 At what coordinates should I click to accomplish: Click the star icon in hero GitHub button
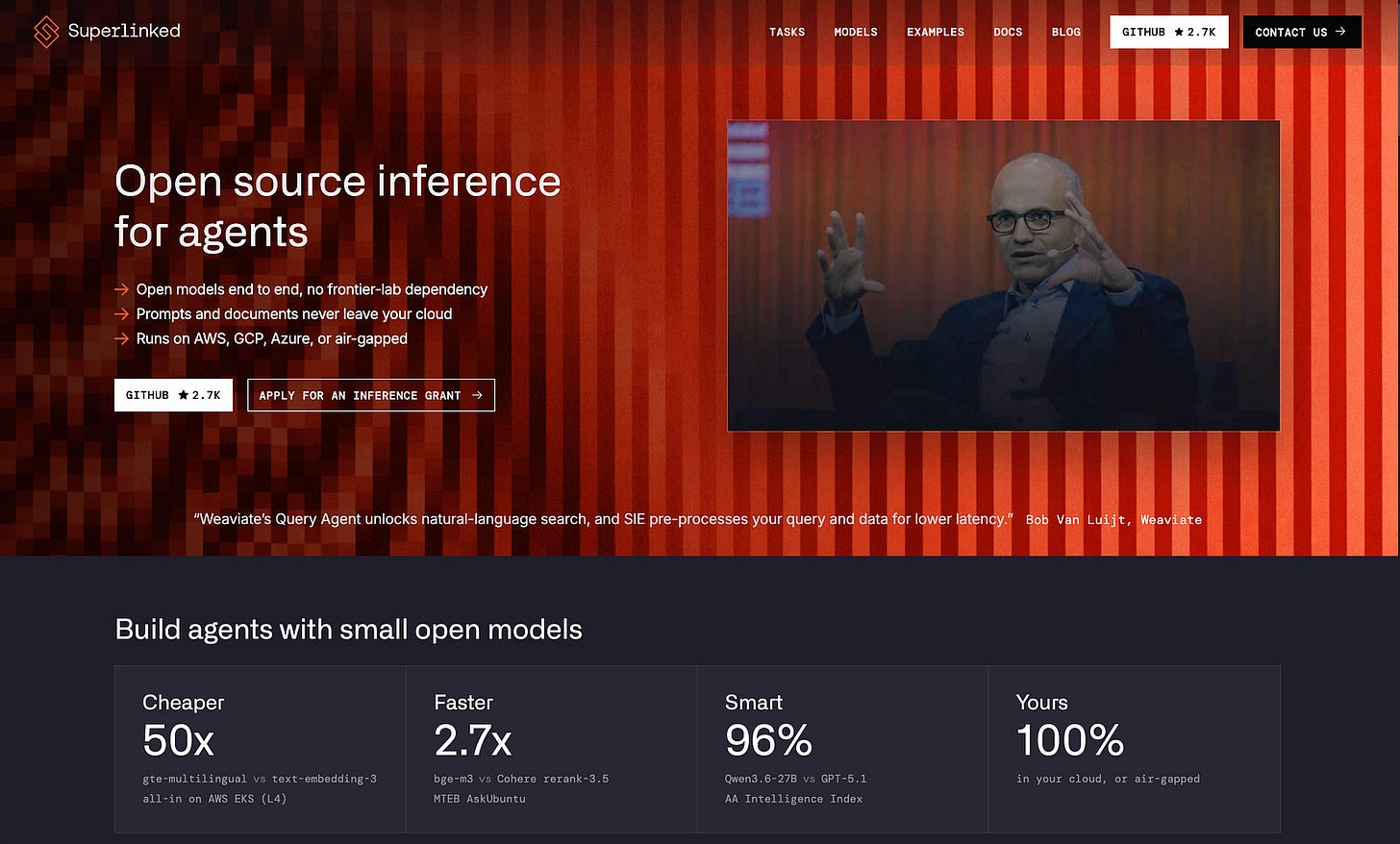coord(184,395)
